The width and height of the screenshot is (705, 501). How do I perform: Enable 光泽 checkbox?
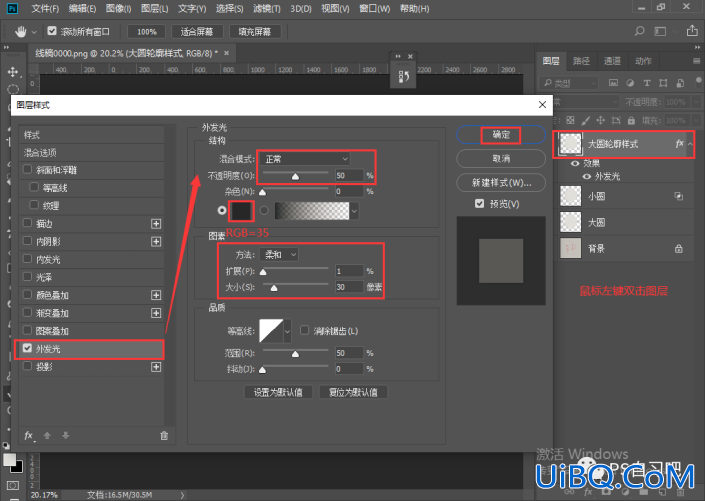(27, 277)
